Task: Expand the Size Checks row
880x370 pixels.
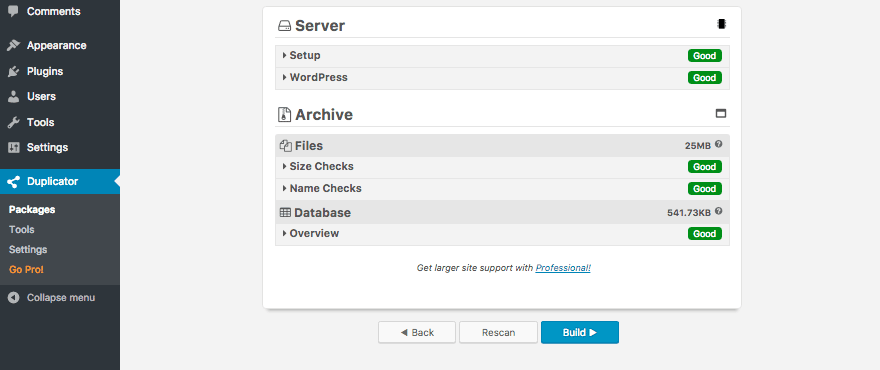Action: (x=502, y=167)
